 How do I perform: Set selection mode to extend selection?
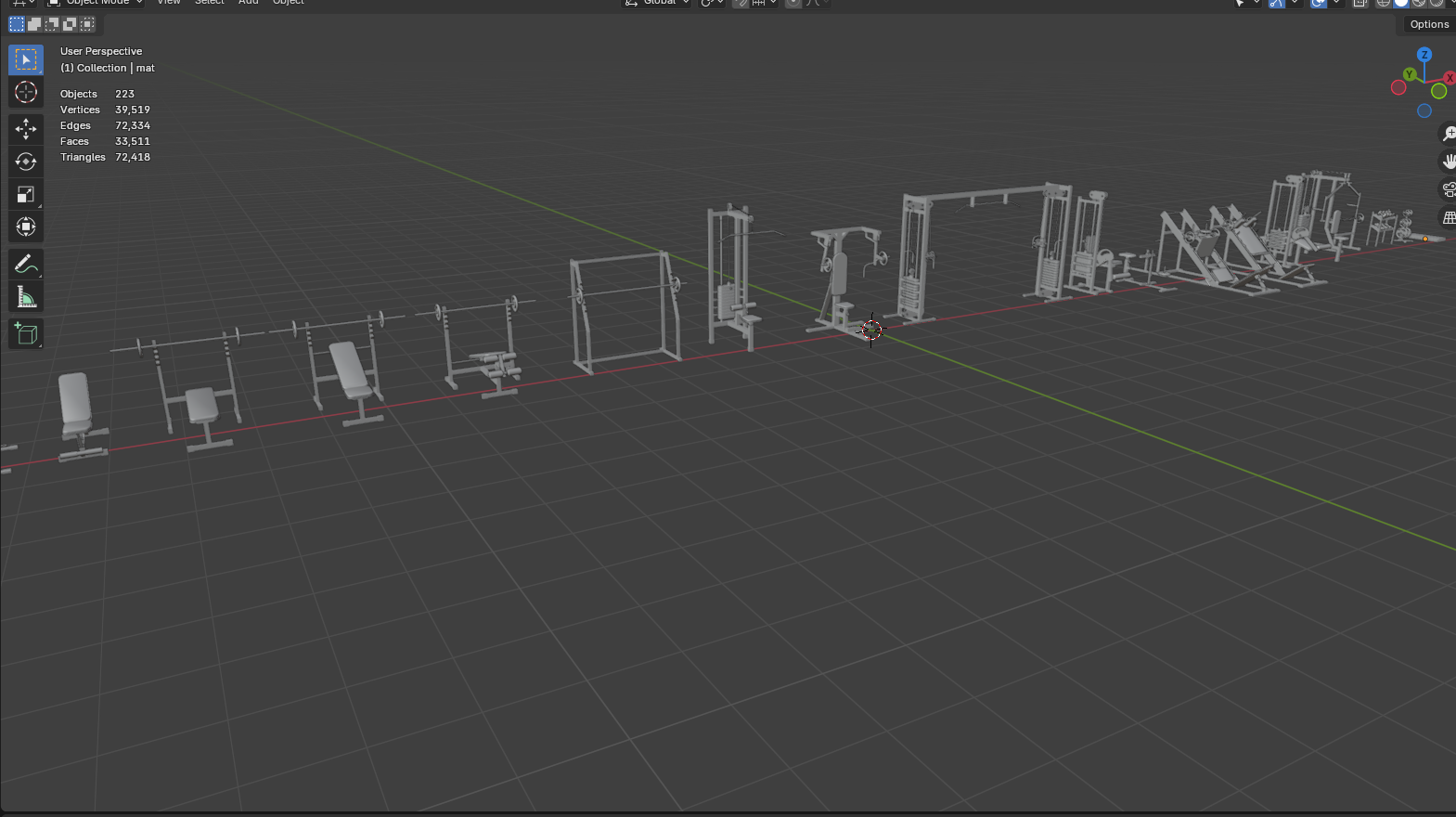(x=34, y=24)
